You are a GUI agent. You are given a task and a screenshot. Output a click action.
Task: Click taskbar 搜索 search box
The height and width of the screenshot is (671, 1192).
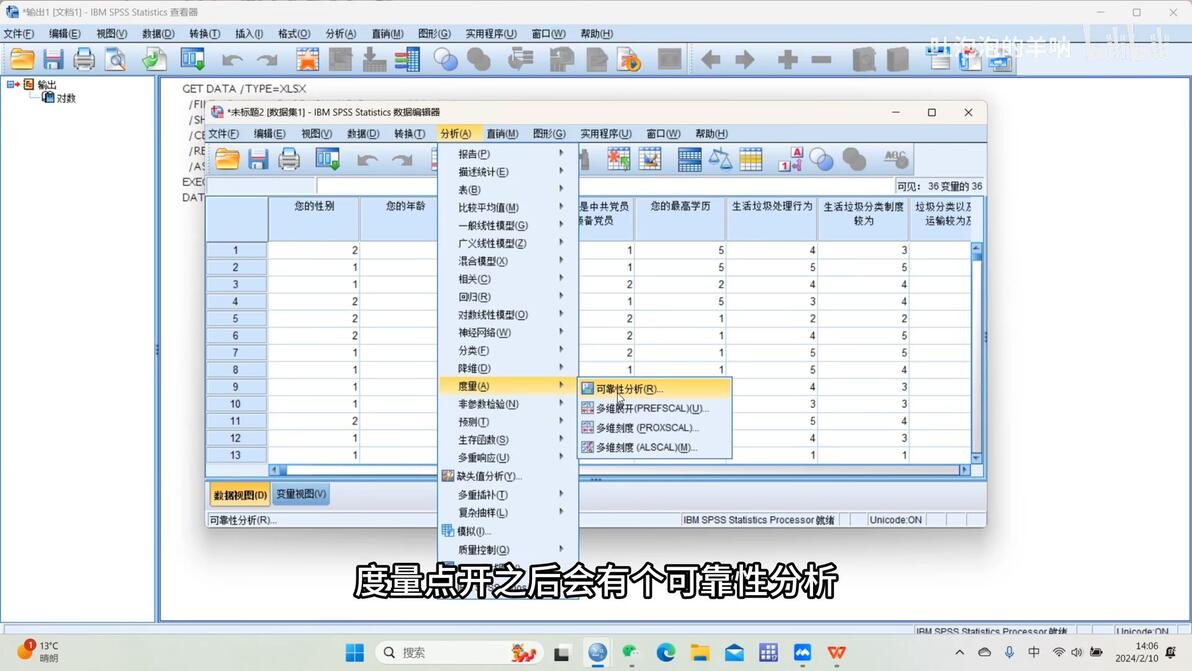pos(460,653)
